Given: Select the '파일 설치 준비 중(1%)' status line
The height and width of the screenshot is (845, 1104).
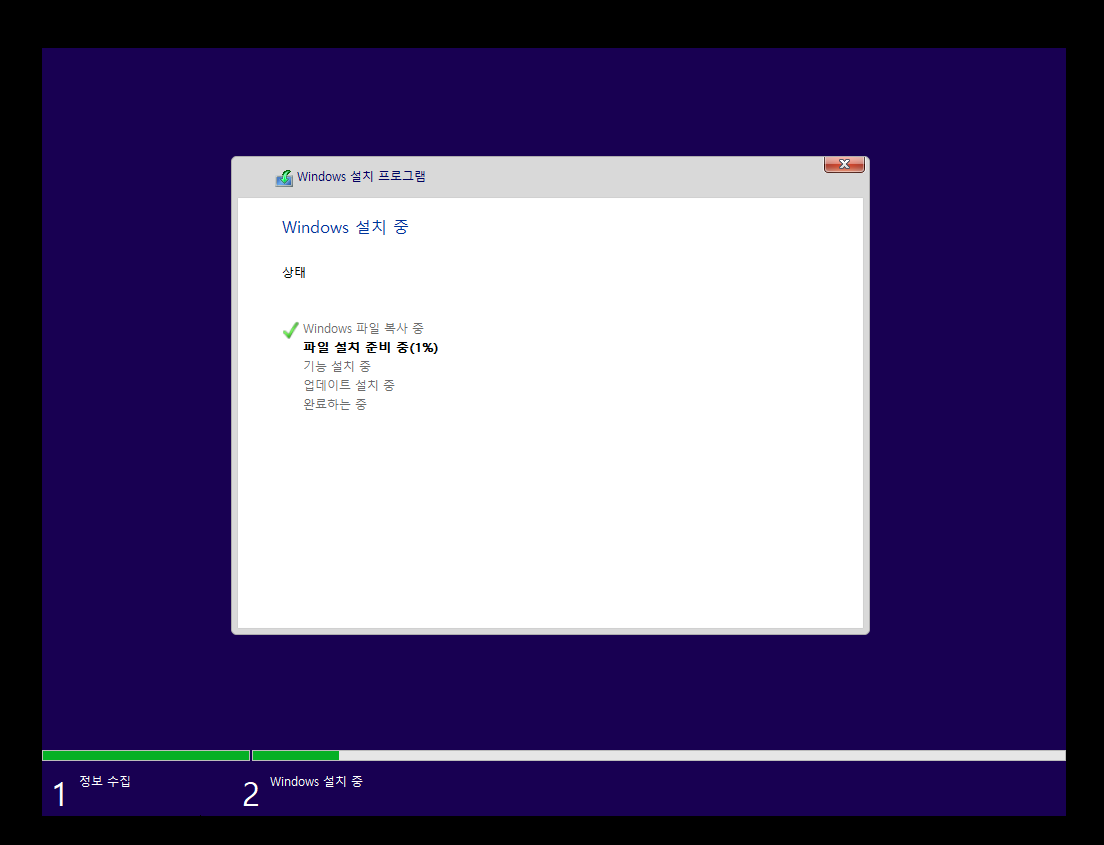Looking at the screenshot, I should coord(370,347).
